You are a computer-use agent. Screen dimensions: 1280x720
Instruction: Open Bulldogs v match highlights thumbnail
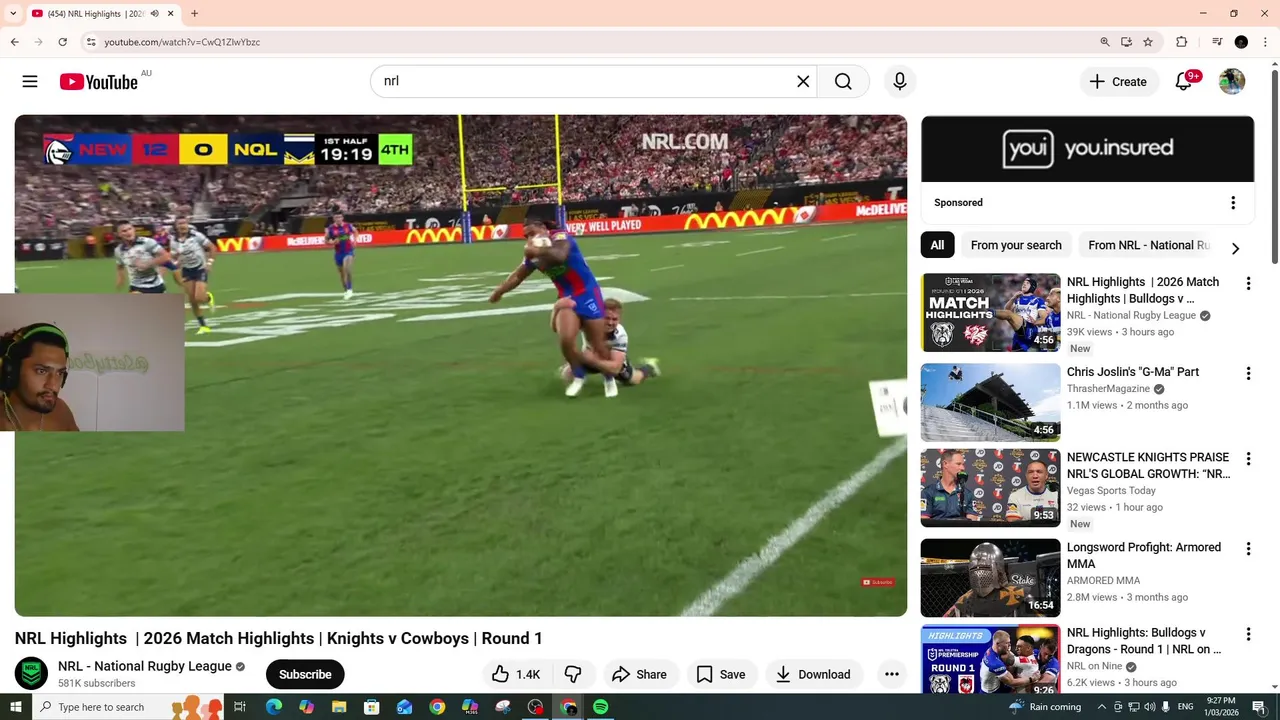990,312
